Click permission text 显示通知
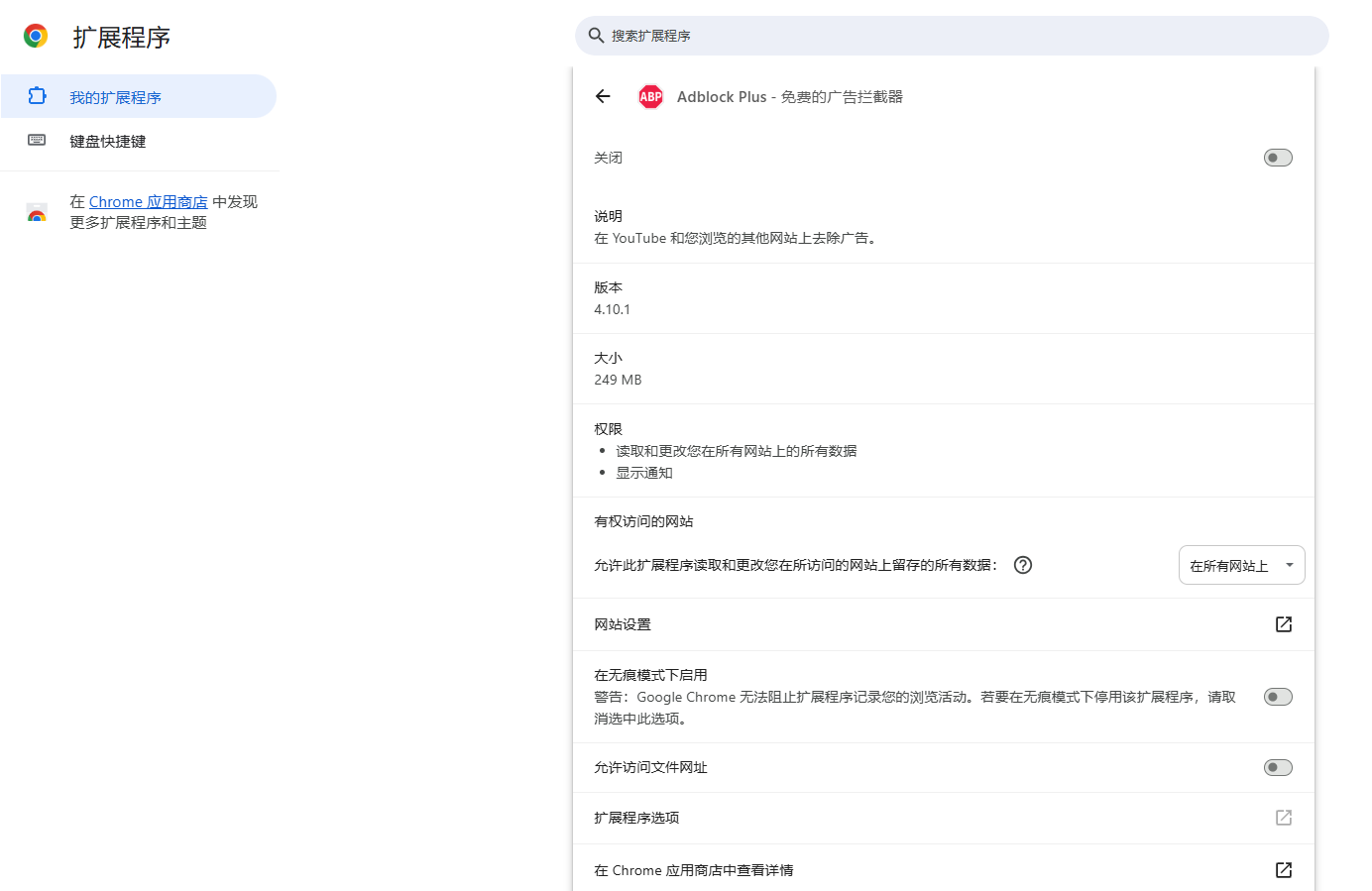The width and height of the screenshot is (1372, 891). tap(644, 473)
